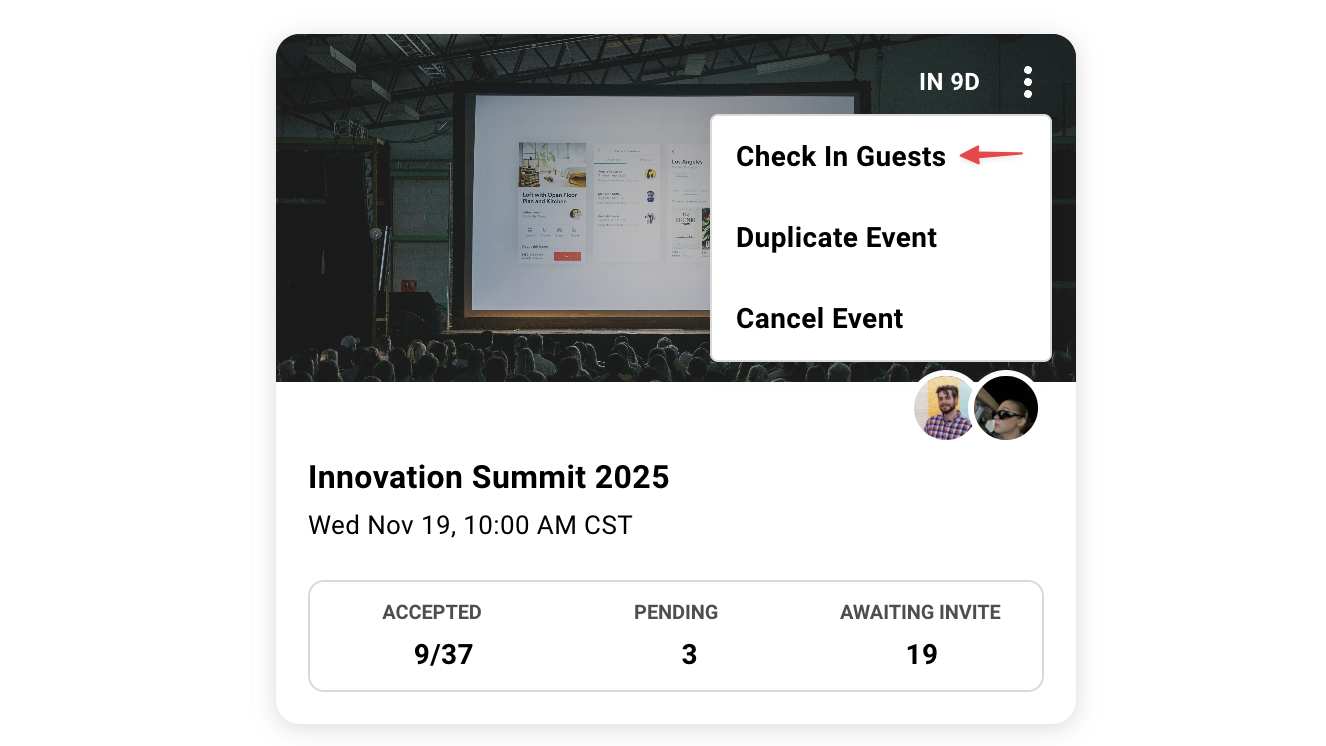Click the stacked avatar group on the card
Image resolution: width=1326 pixels, height=746 pixels.
(975, 407)
